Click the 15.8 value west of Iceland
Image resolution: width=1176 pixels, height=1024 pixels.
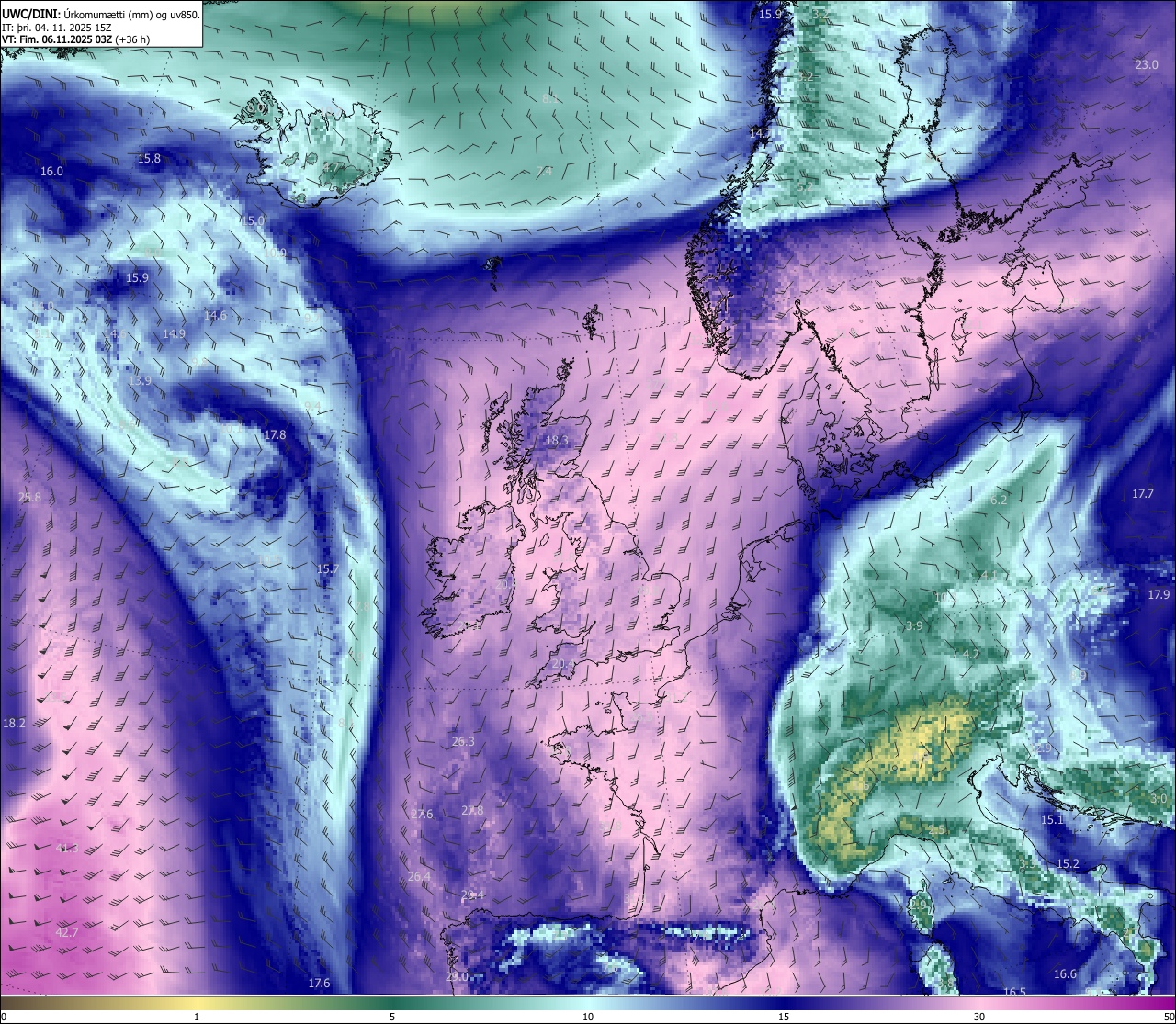click(149, 159)
